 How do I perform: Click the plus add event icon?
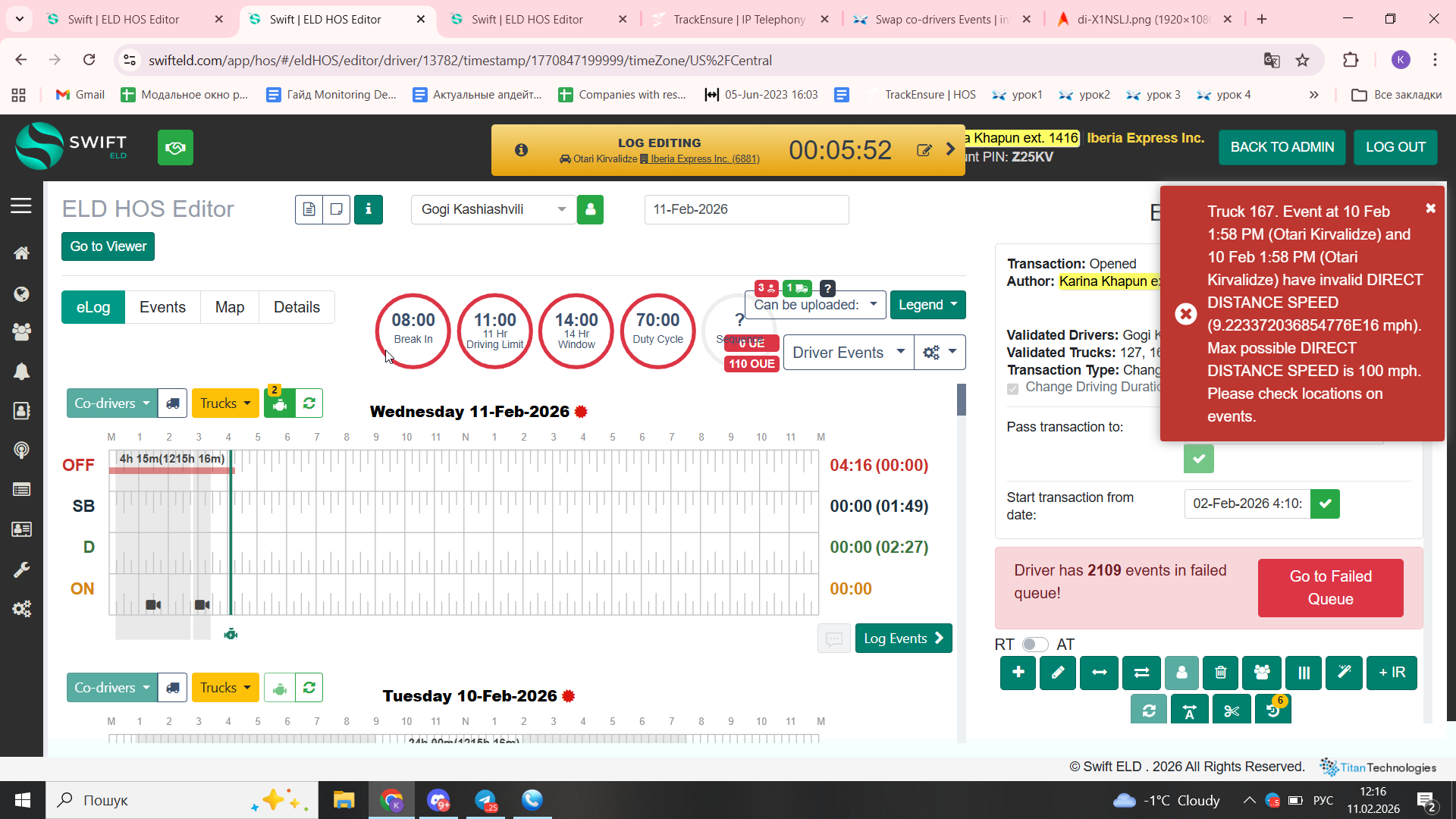click(x=1018, y=673)
